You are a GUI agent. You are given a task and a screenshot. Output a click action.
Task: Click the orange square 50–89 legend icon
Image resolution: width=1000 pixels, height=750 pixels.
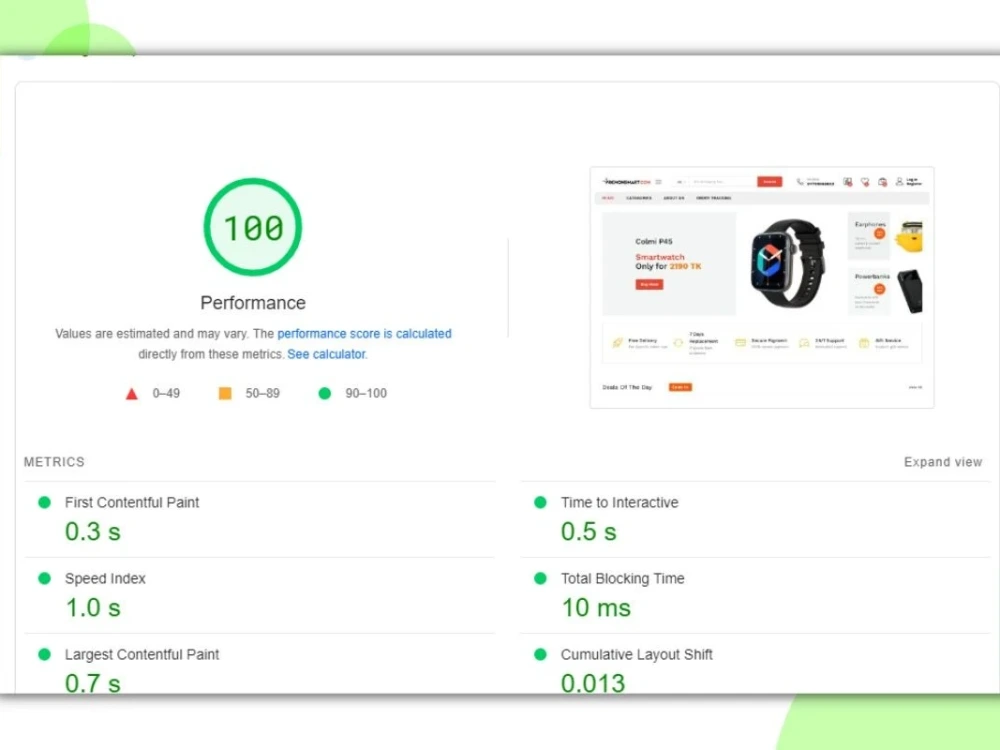(x=225, y=393)
